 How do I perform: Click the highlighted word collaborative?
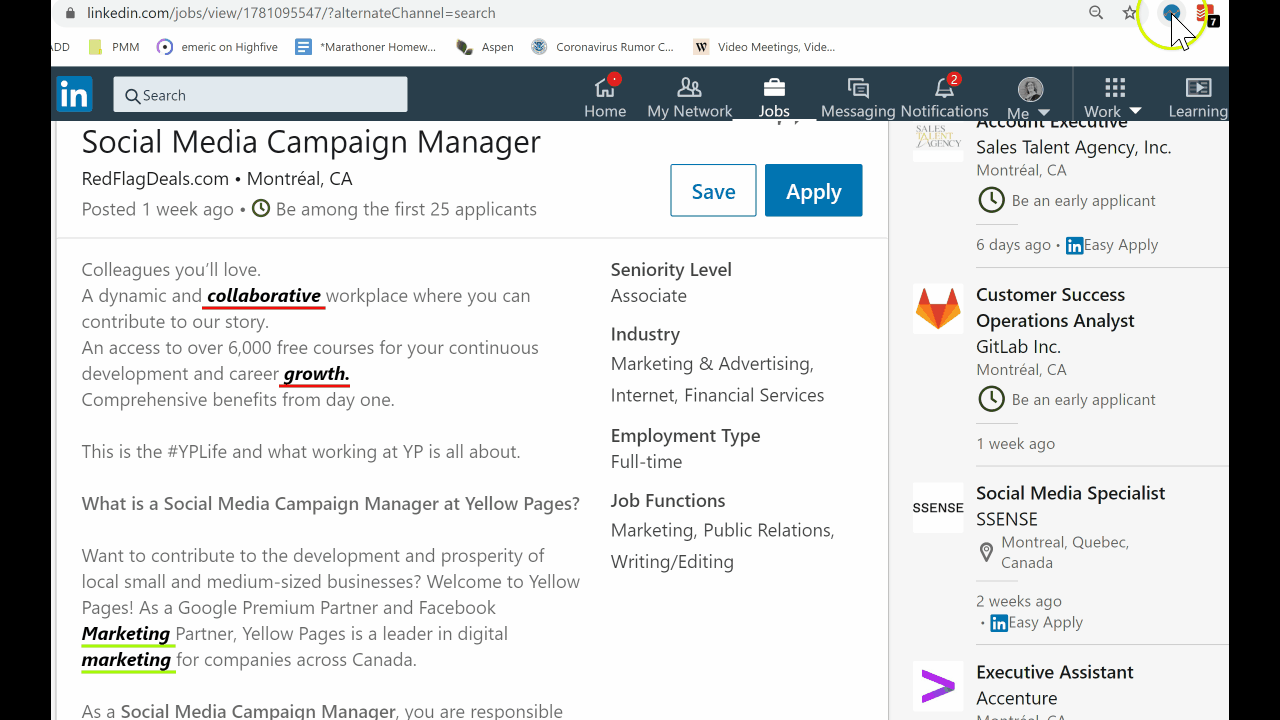click(264, 296)
